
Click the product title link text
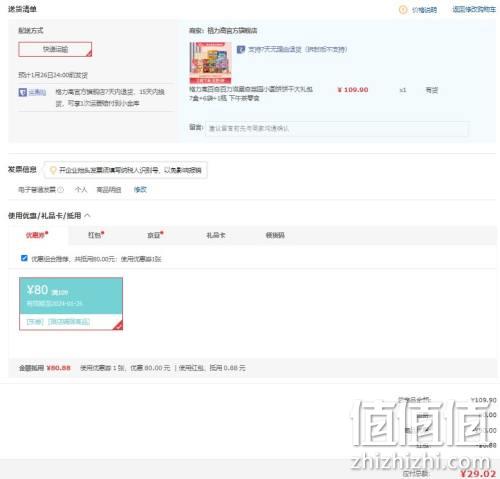[251, 94]
